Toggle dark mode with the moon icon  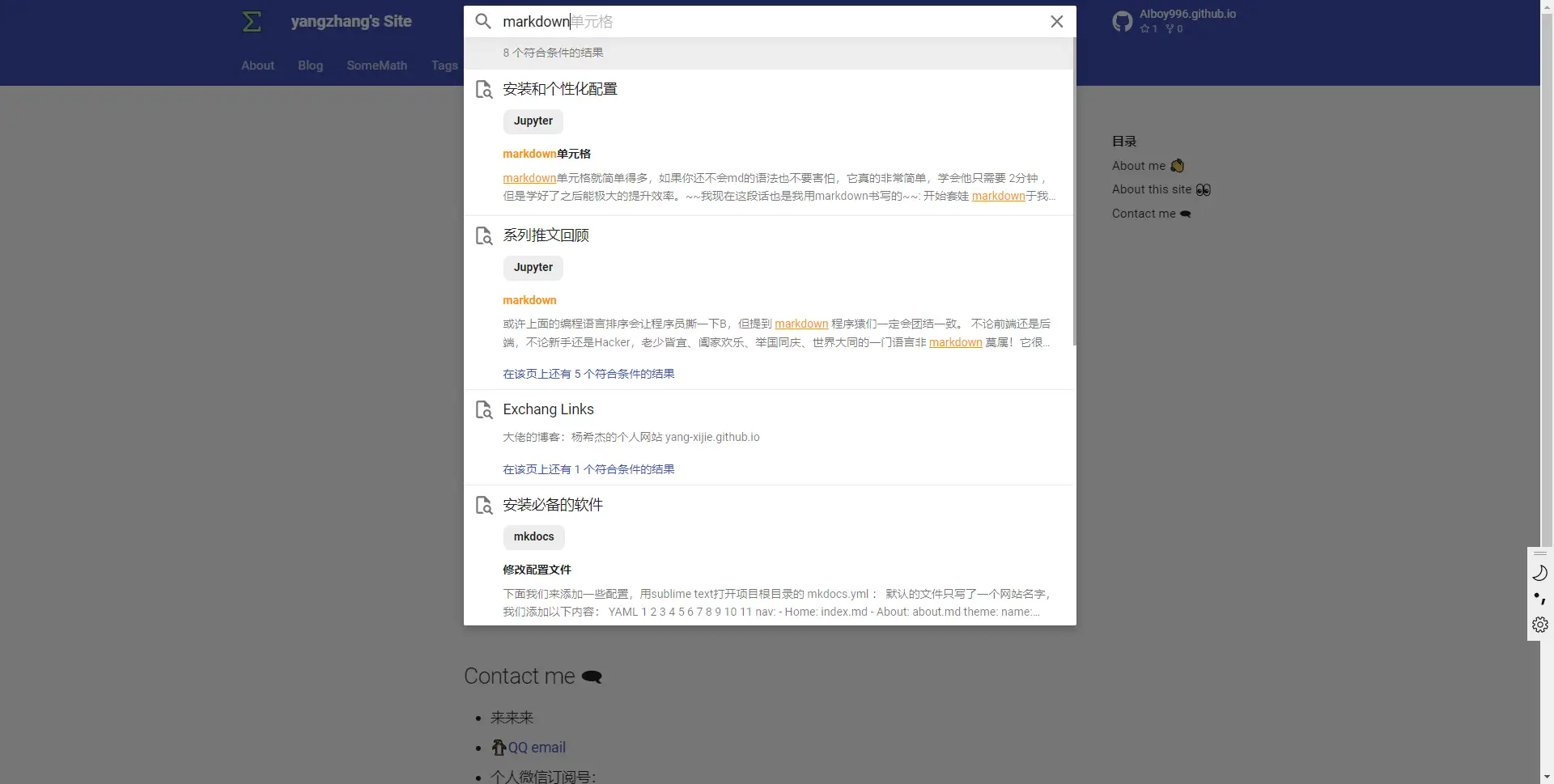[1540, 573]
